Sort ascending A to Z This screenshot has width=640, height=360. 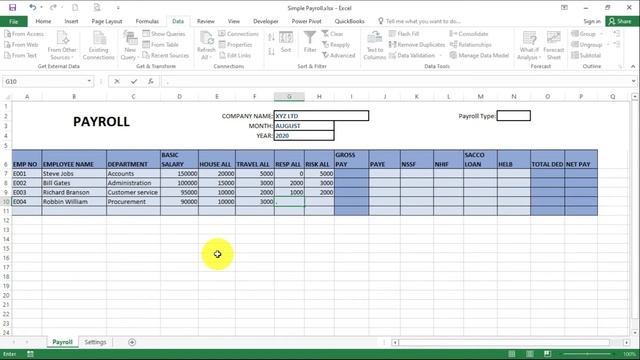271,38
